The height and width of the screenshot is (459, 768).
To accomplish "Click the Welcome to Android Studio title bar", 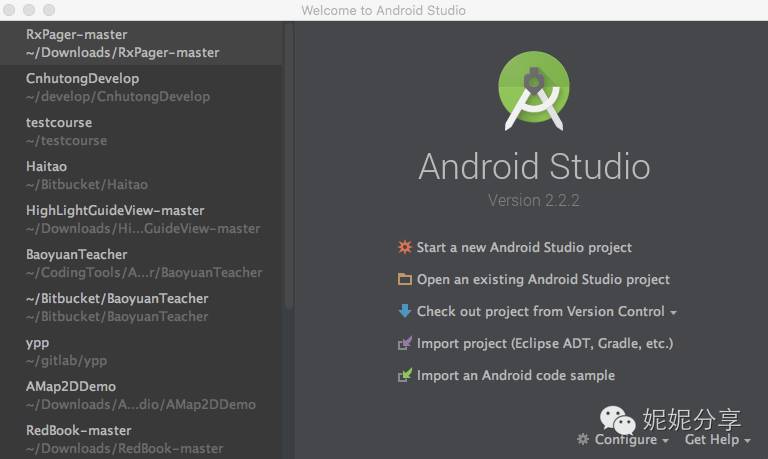I will click(384, 10).
